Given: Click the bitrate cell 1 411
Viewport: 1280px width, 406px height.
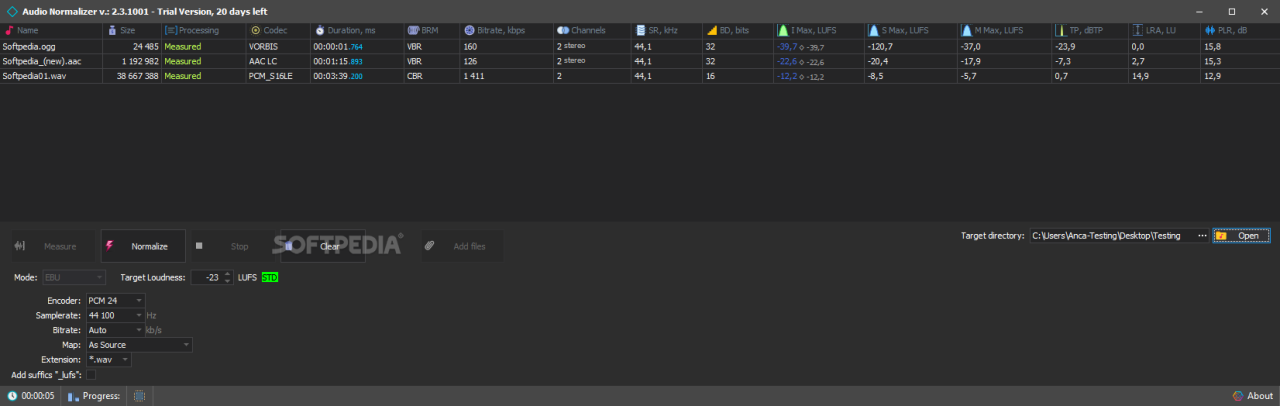Looking at the screenshot, I should [x=507, y=76].
